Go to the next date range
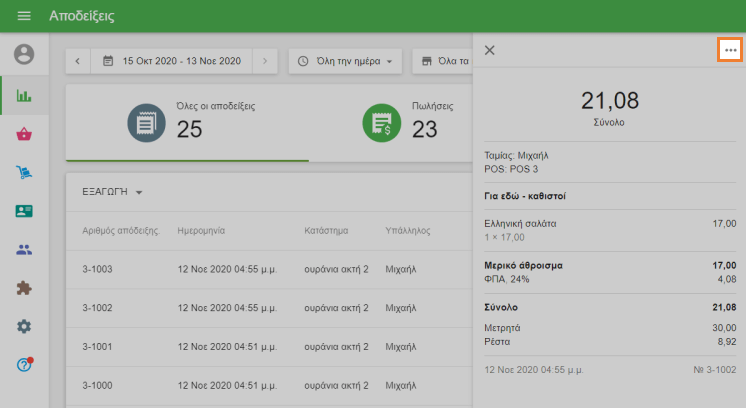Viewport: 746px width, 408px height. pyautogui.click(x=265, y=61)
